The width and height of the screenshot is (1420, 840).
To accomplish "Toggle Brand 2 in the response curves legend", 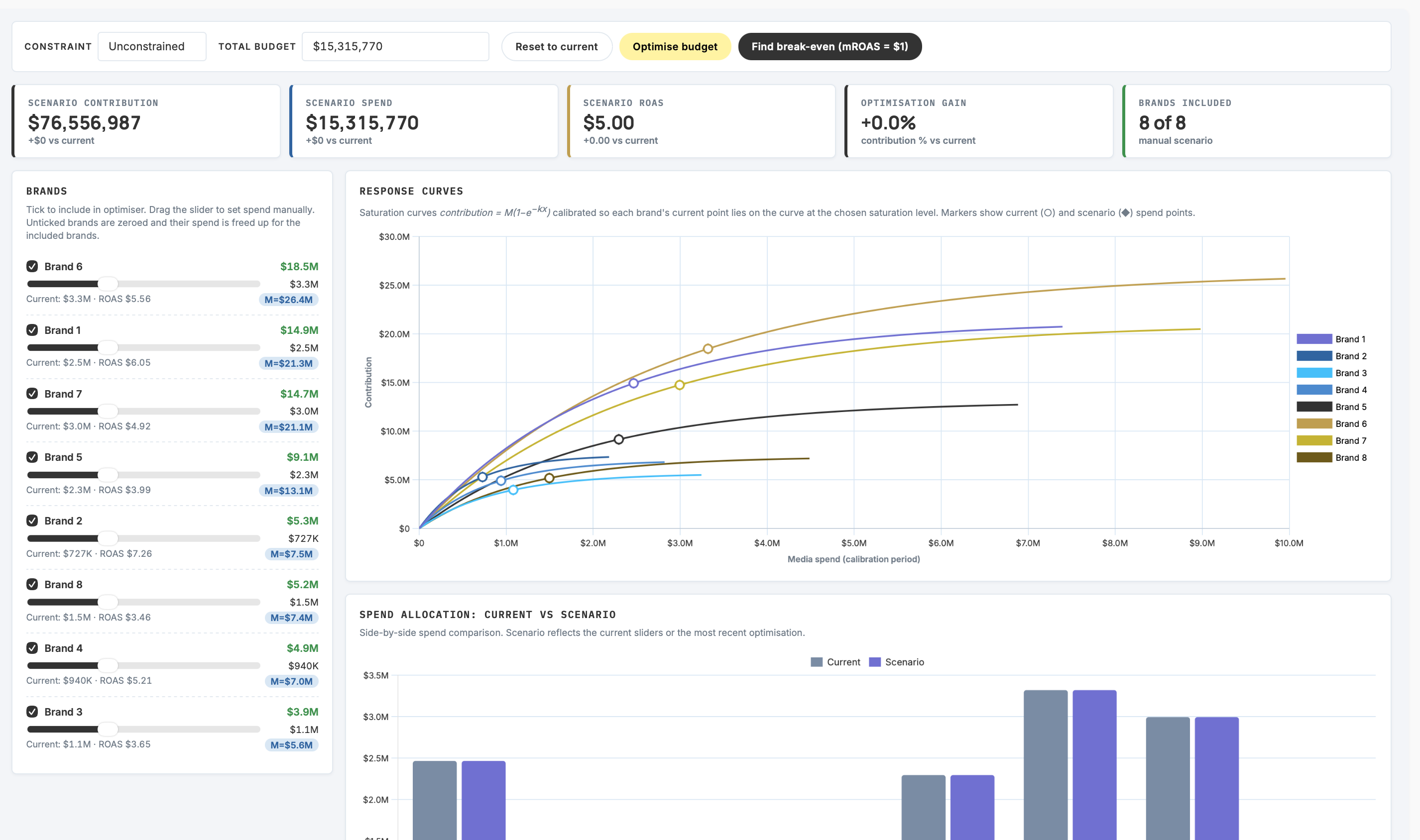I will point(1331,356).
